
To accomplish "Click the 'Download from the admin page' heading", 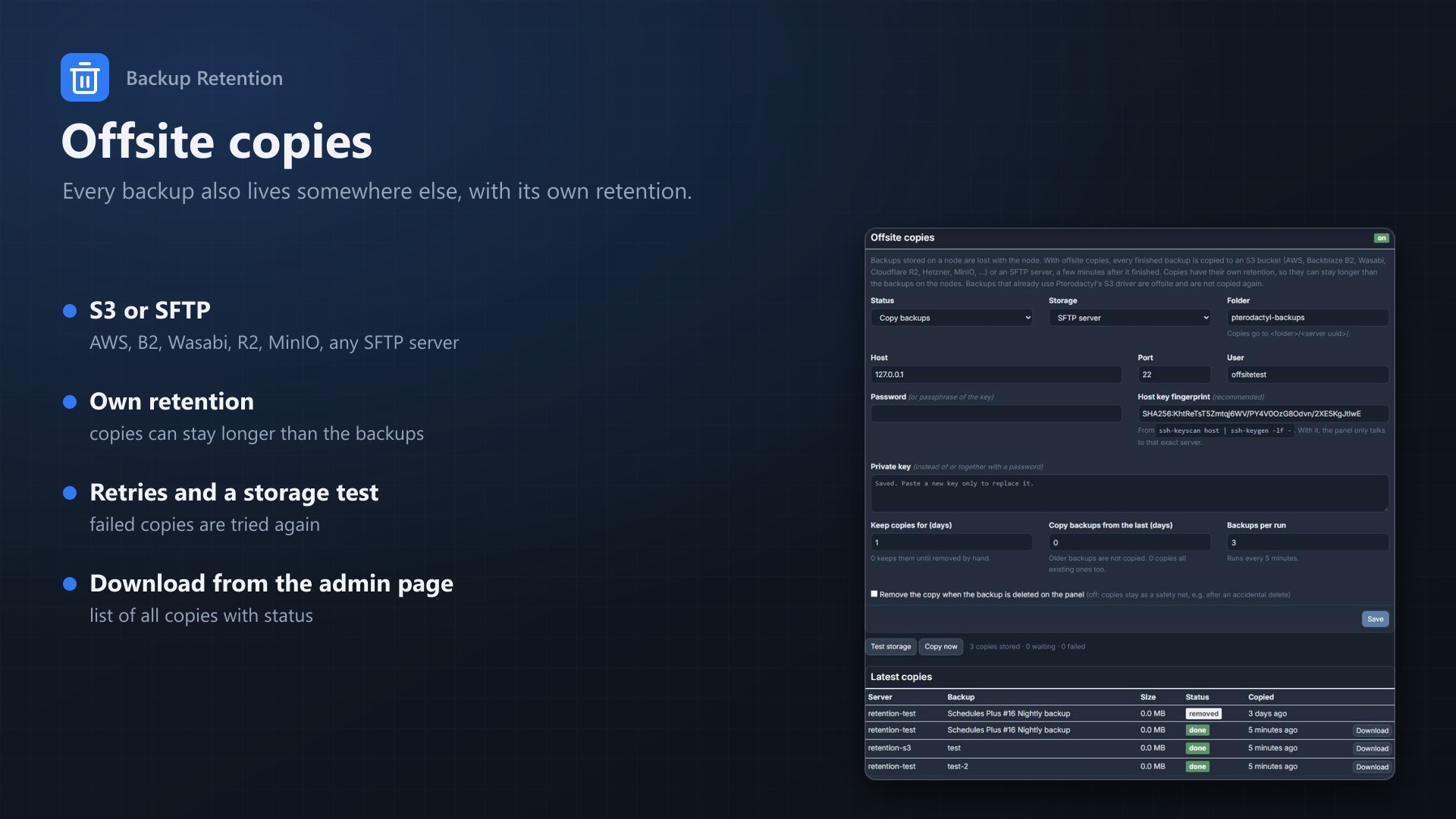I will click(271, 583).
